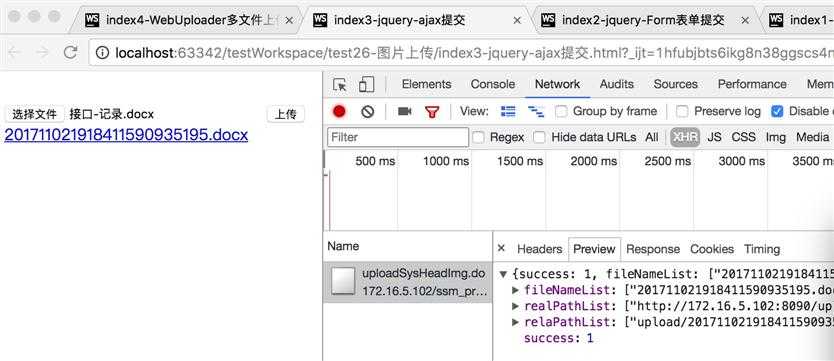Filter requests by Img type

(775, 137)
